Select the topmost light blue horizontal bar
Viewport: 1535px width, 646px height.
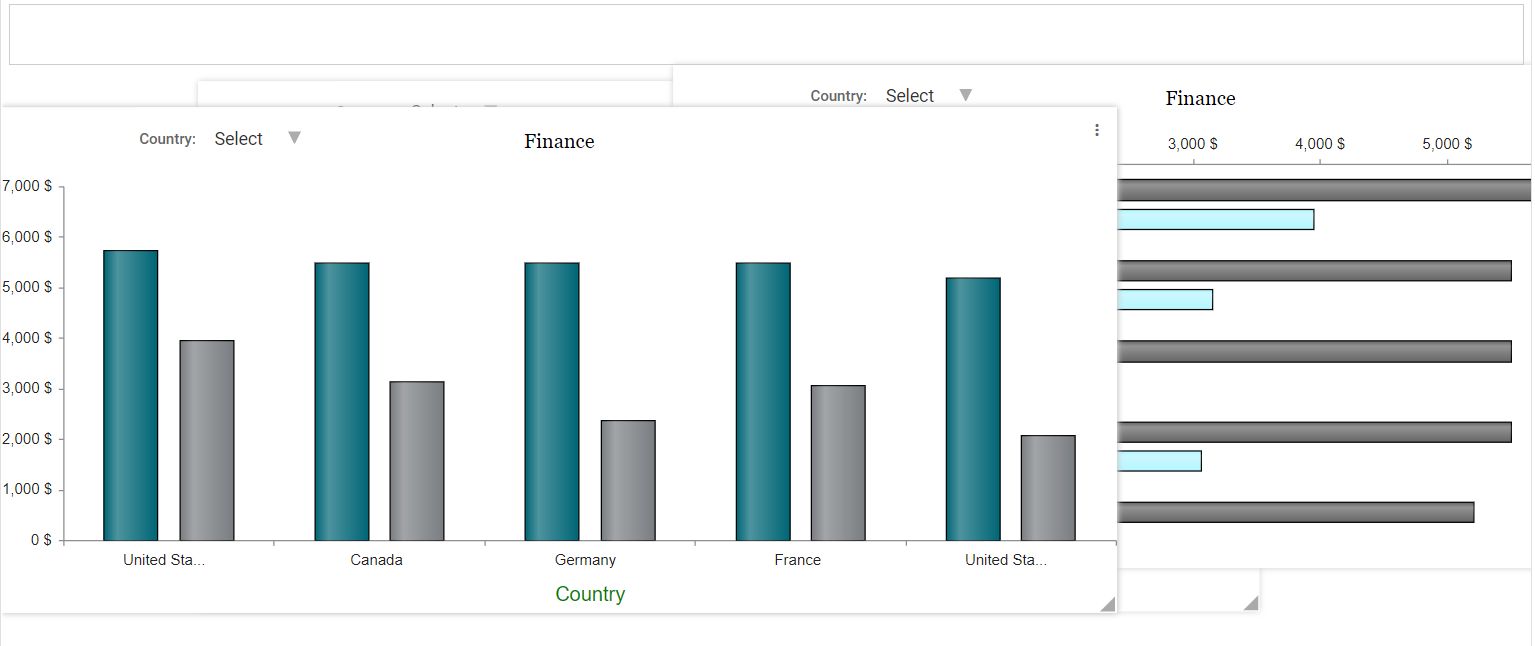[1214, 219]
